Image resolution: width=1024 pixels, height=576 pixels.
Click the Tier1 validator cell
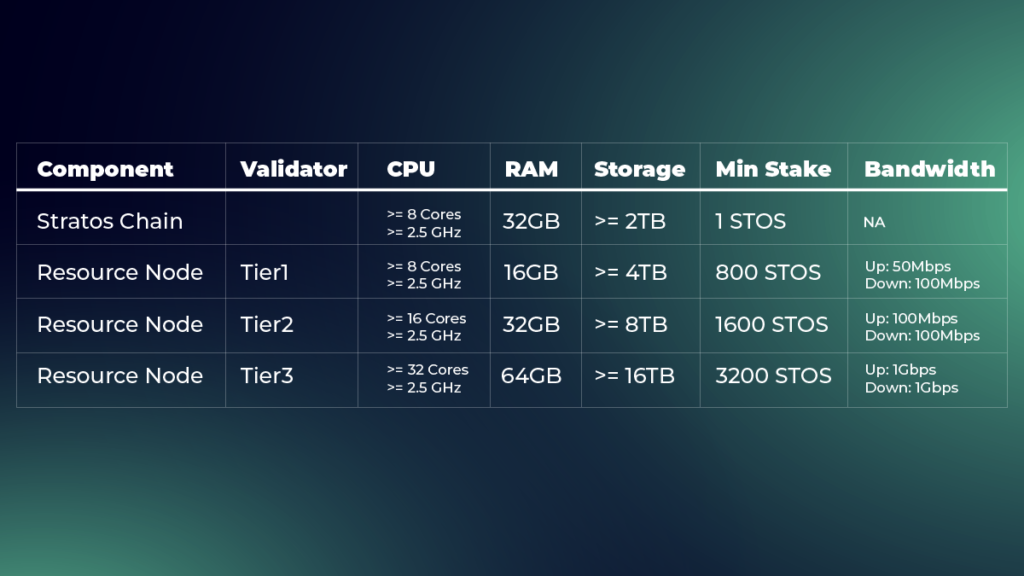coord(264,272)
